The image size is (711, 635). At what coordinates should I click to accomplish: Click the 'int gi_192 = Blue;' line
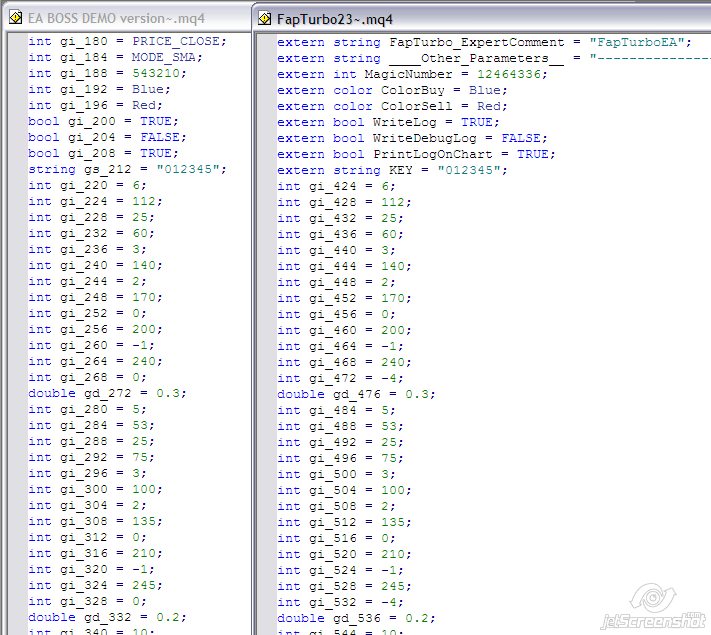click(x=99, y=89)
